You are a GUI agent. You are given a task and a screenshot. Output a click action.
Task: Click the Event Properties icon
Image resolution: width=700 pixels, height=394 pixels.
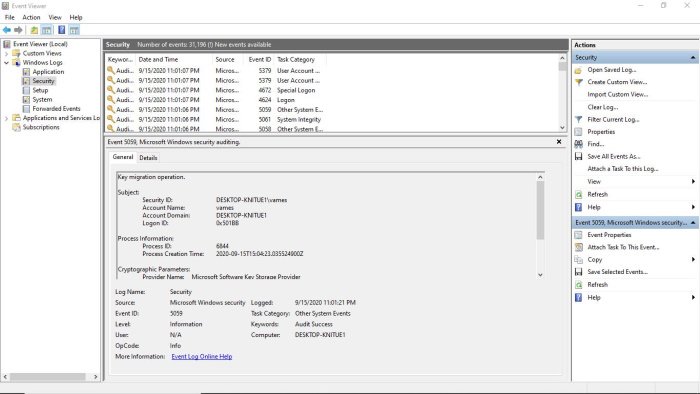click(x=579, y=235)
